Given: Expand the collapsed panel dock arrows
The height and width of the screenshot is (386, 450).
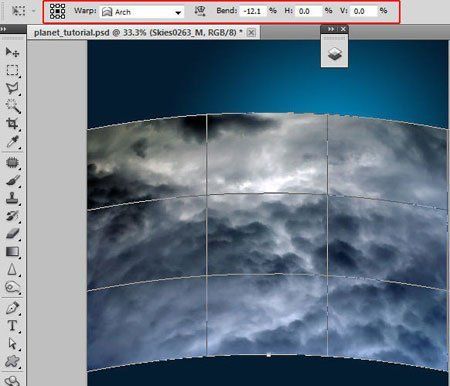Looking at the screenshot, I should (331, 29).
